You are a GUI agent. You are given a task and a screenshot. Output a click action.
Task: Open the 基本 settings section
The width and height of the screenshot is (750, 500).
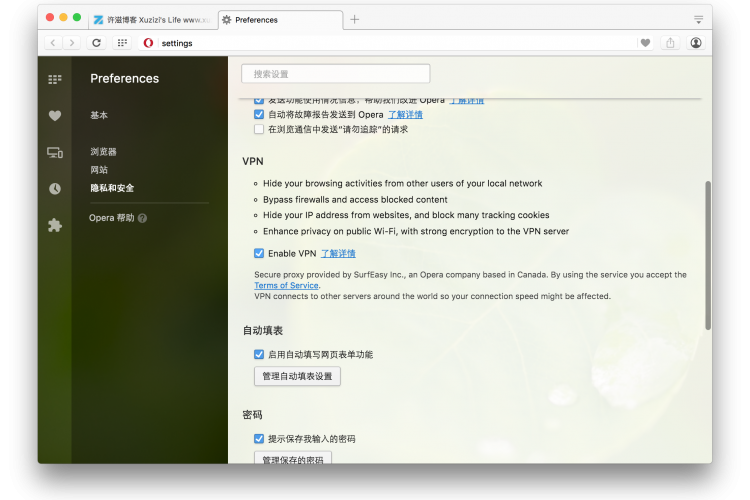pos(99,115)
